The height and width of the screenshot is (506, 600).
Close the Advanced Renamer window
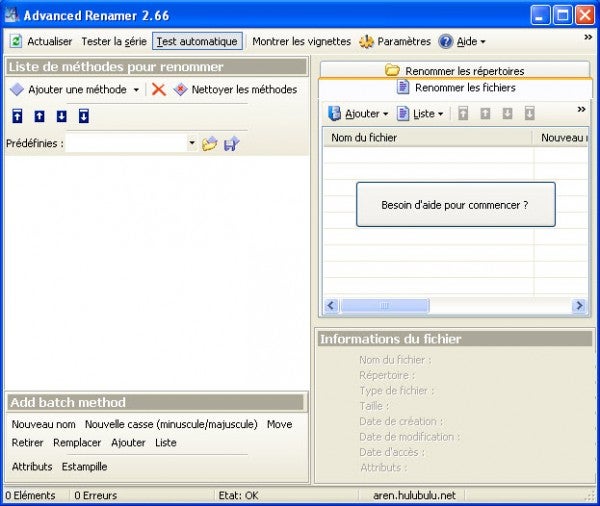pyautogui.click(x=585, y=15)
